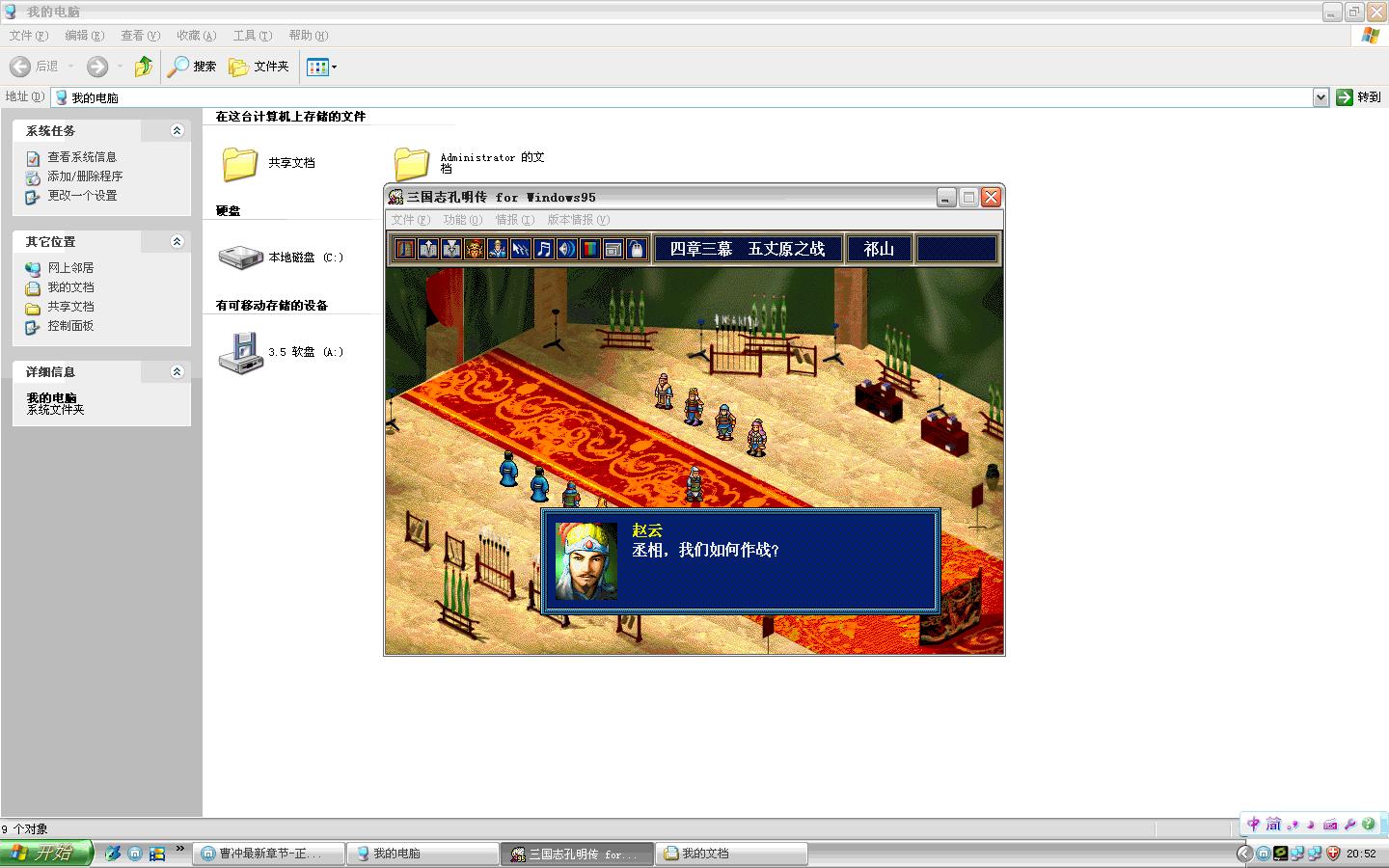Open the red-faced warrior portrait icon in game toolbar
This screenshot has width=1389, height=868.
point(474,249)
